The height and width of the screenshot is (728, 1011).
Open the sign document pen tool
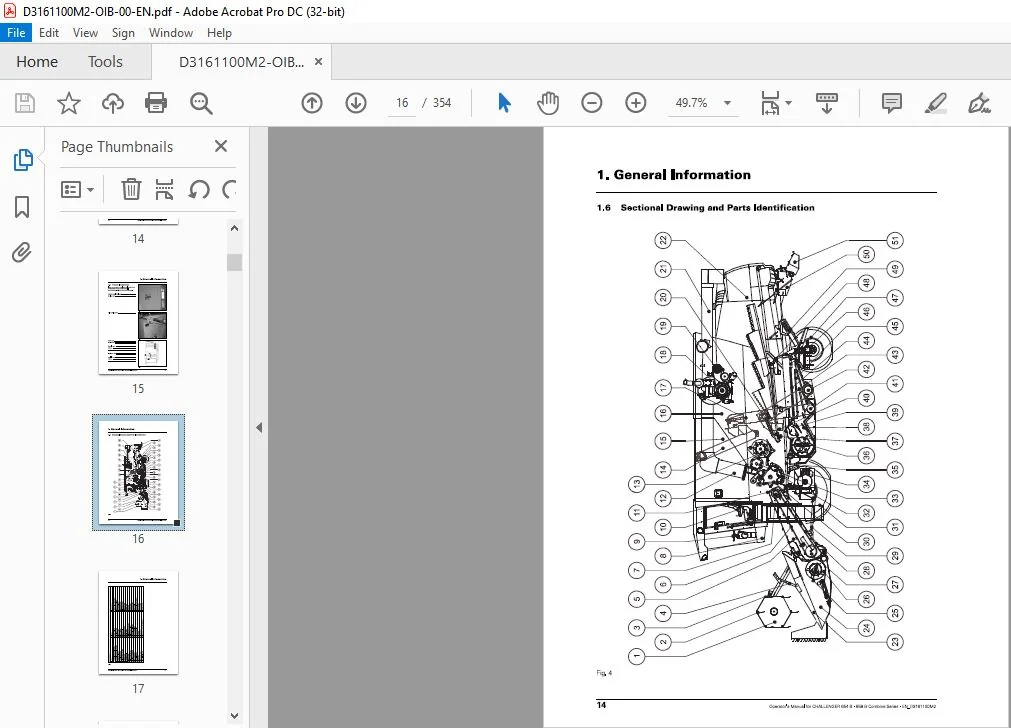tap(979, 103)
